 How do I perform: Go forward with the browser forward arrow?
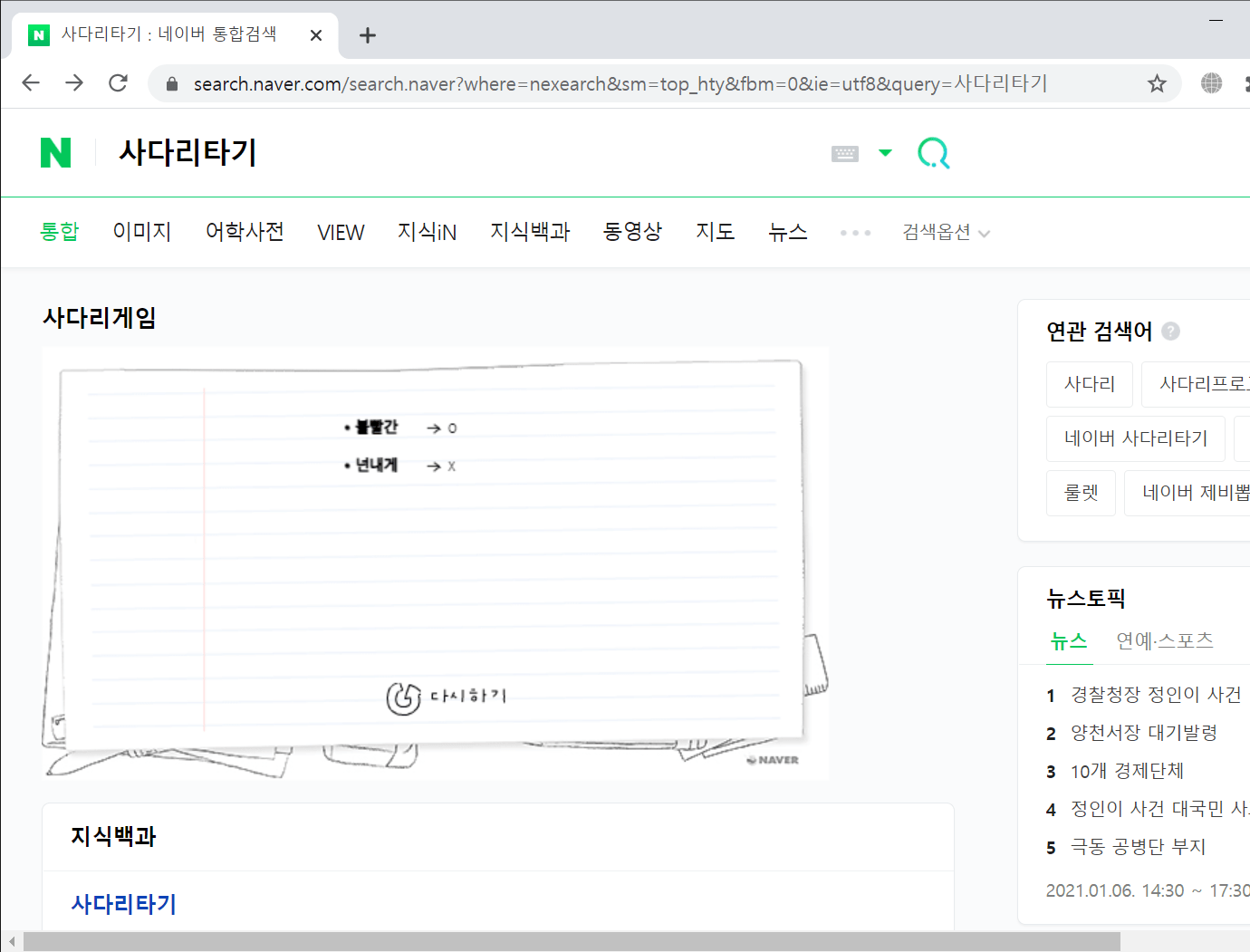click(x=74, y=83)
